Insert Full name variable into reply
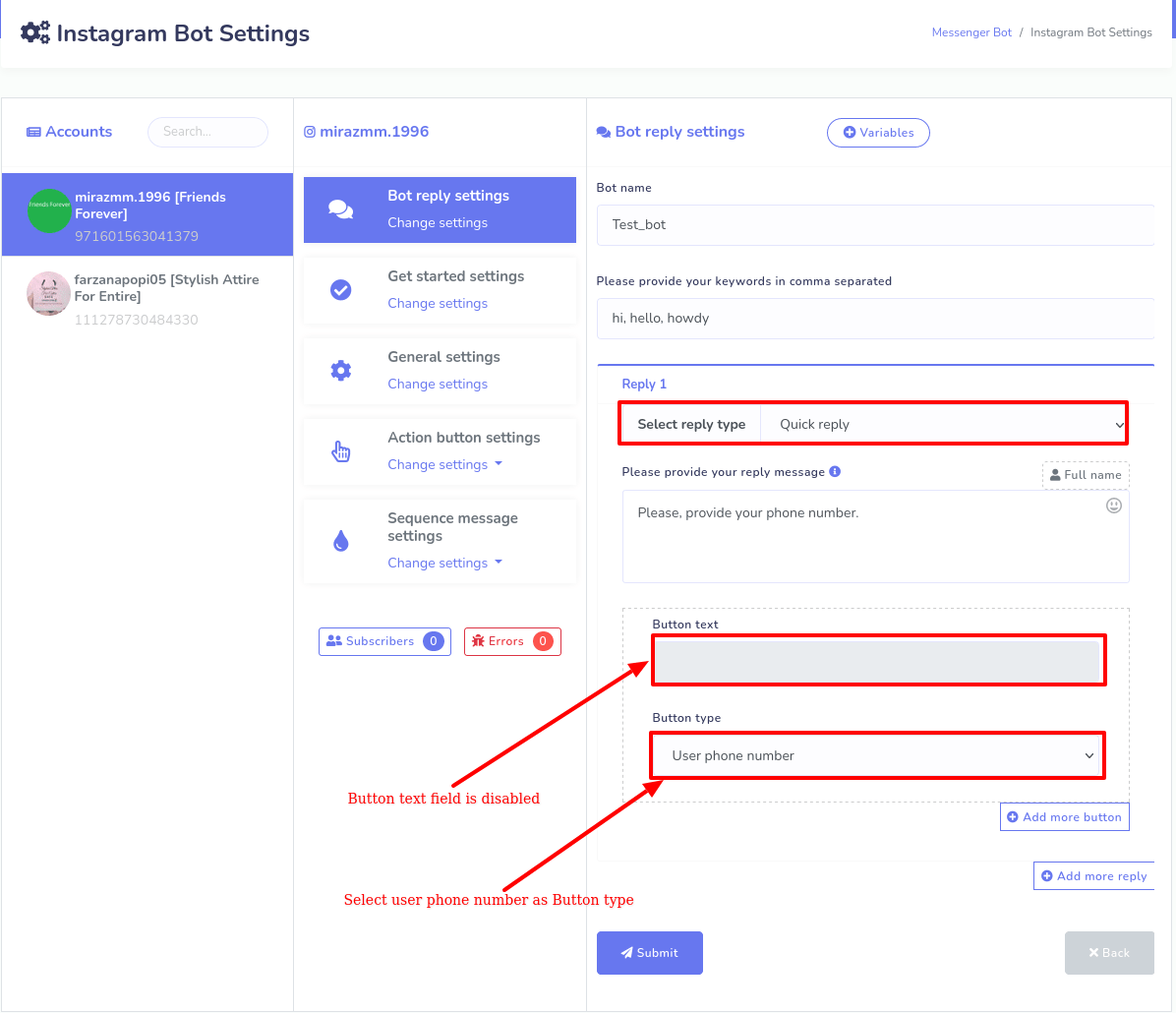Screen dimensions: 1176x1013 [x=1086, y=475]
